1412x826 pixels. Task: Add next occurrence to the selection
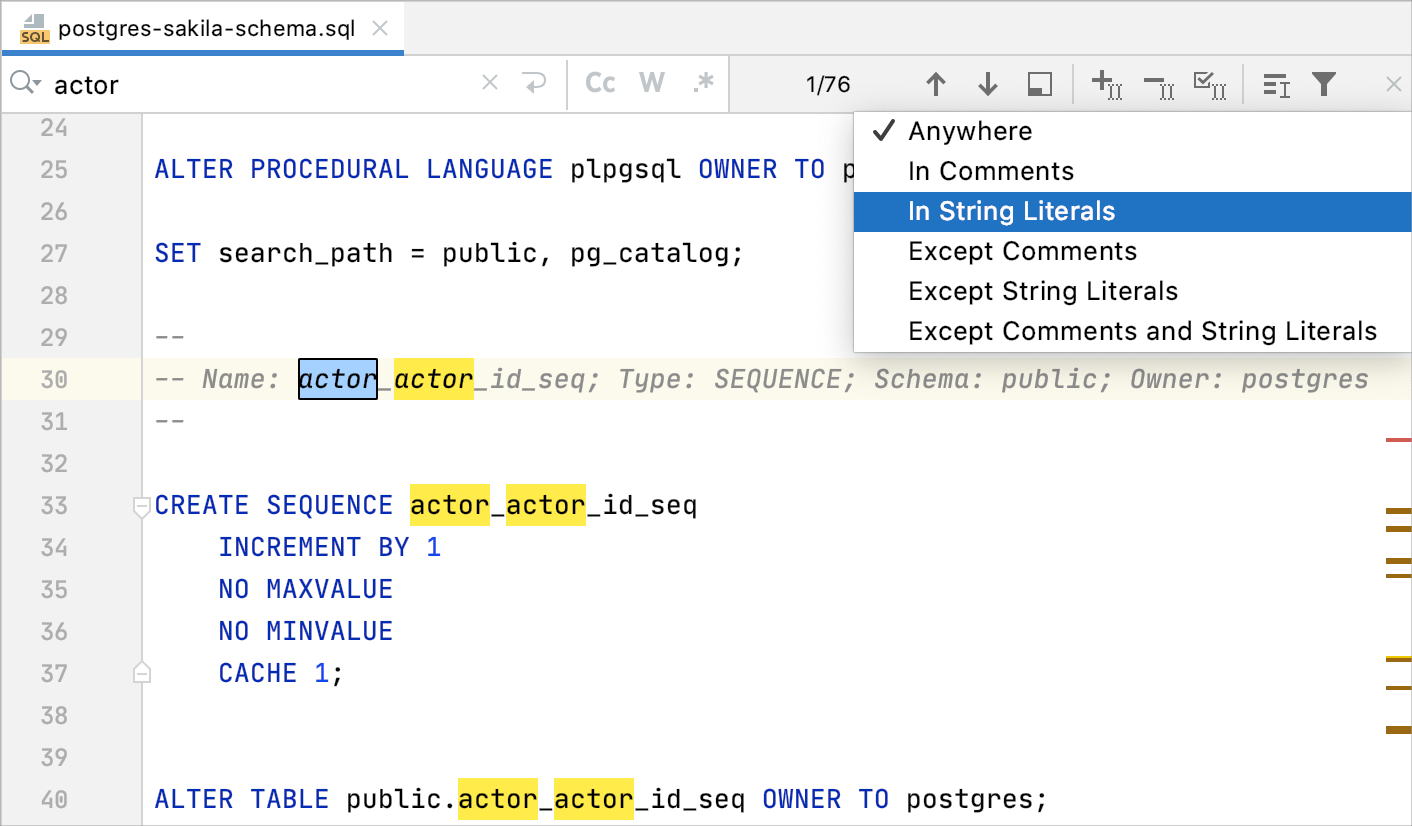[x=1107, y=84]
